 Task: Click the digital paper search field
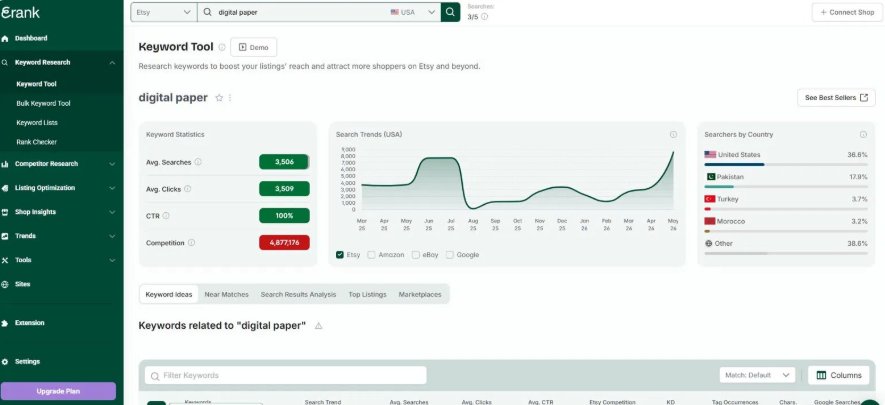click(x=293, y=12)
